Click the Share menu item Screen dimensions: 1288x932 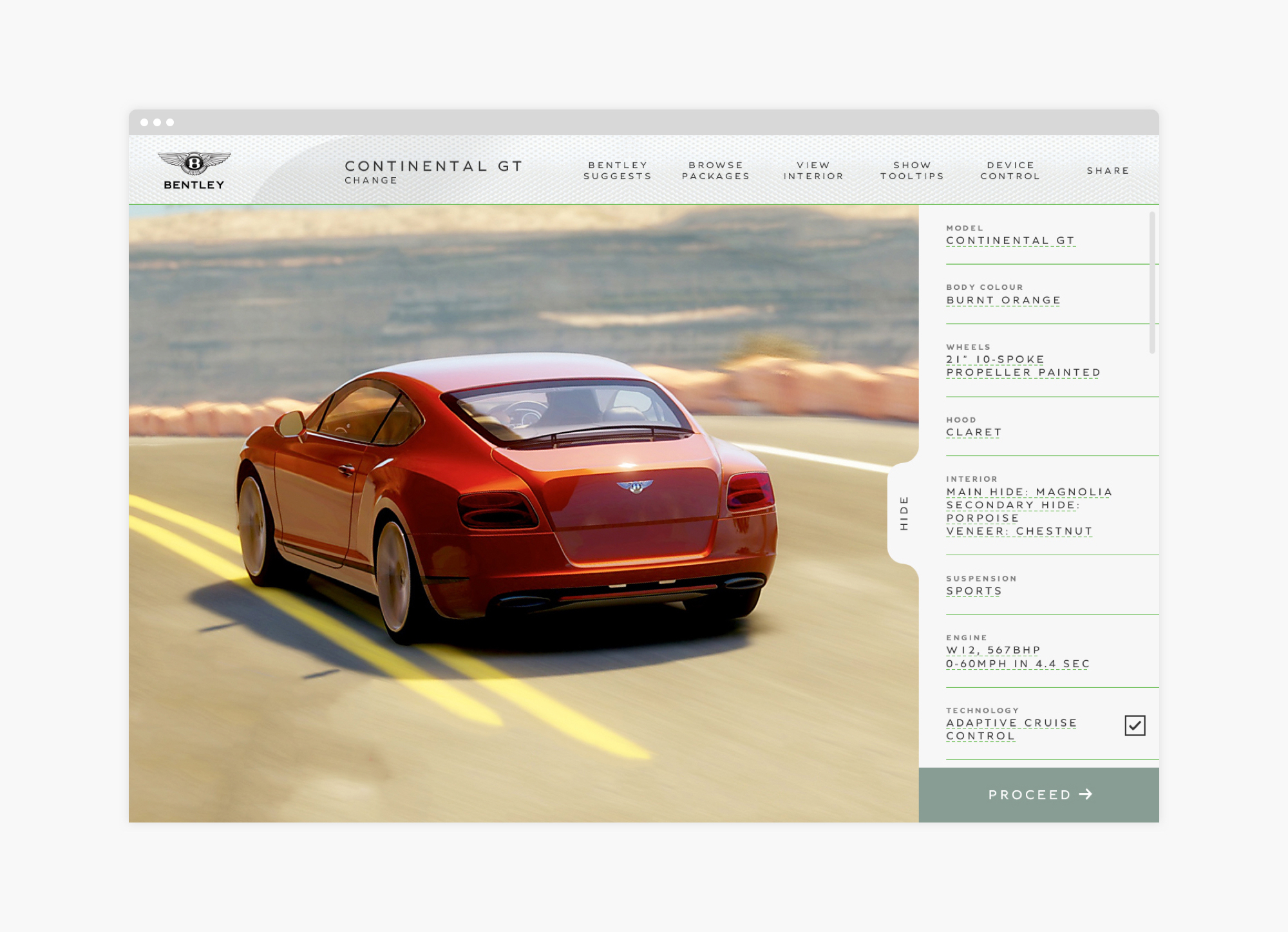coord(1108,171)
